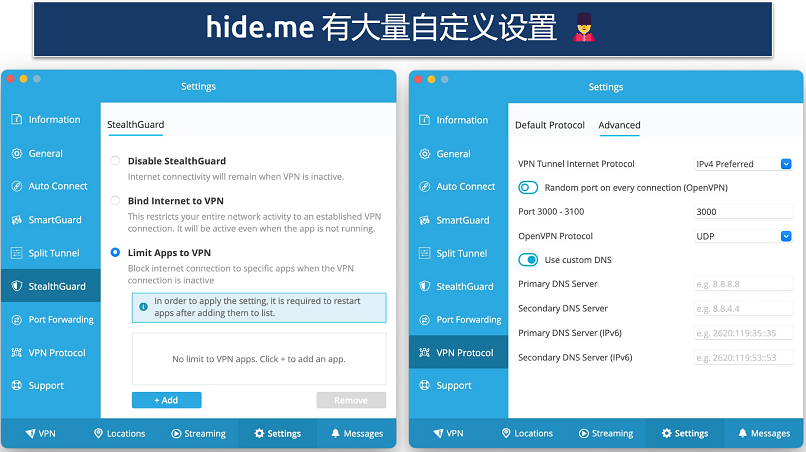Turn off the Use custom DNS toggle
806x452 pixels.
[x=528, y=260]
